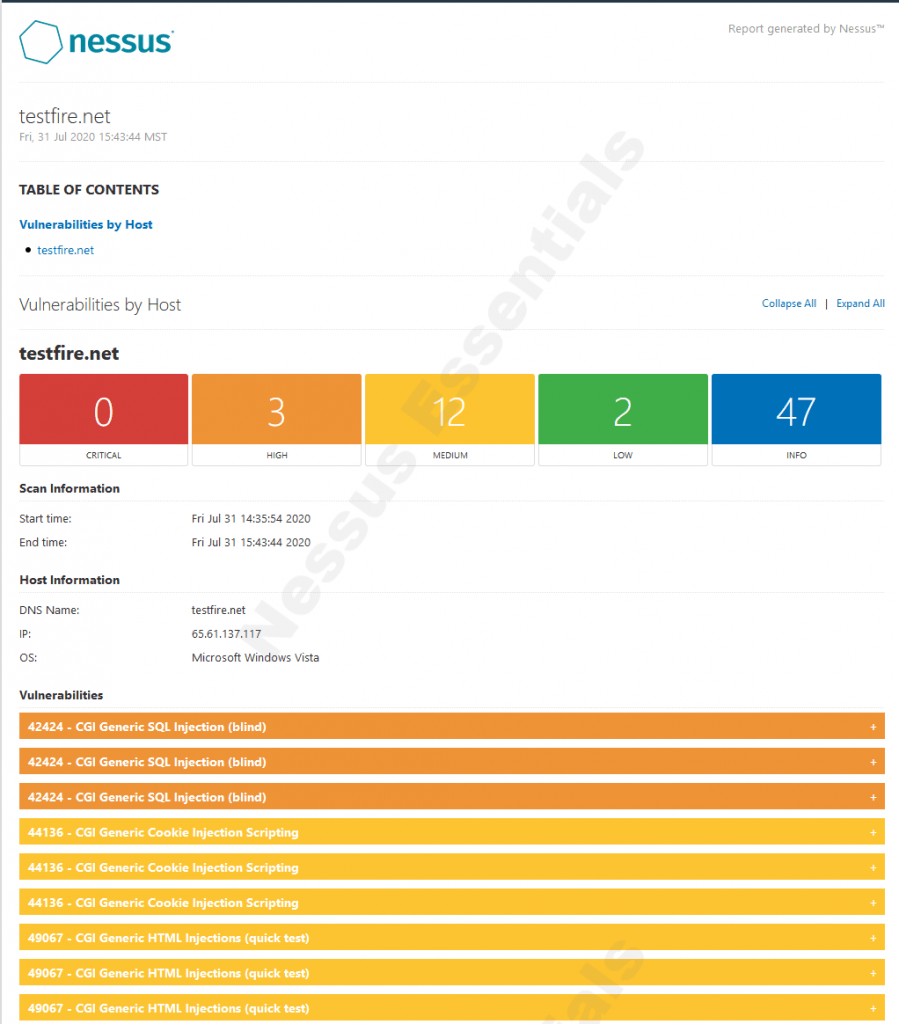Screen dimensions: 899x1024
Task: Click the CRITICAL severity tile showing 0
Action: pos(103,410)
